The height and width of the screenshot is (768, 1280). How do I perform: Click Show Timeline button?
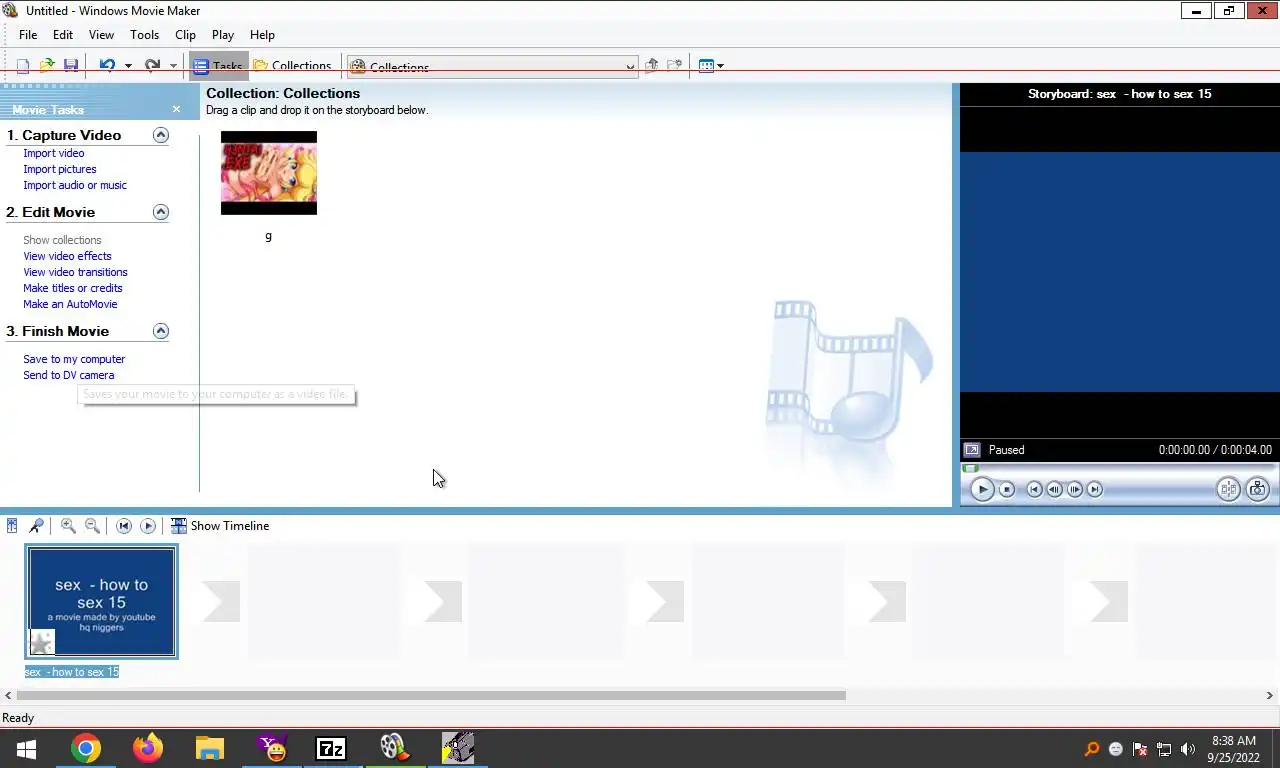click(220, 526)
